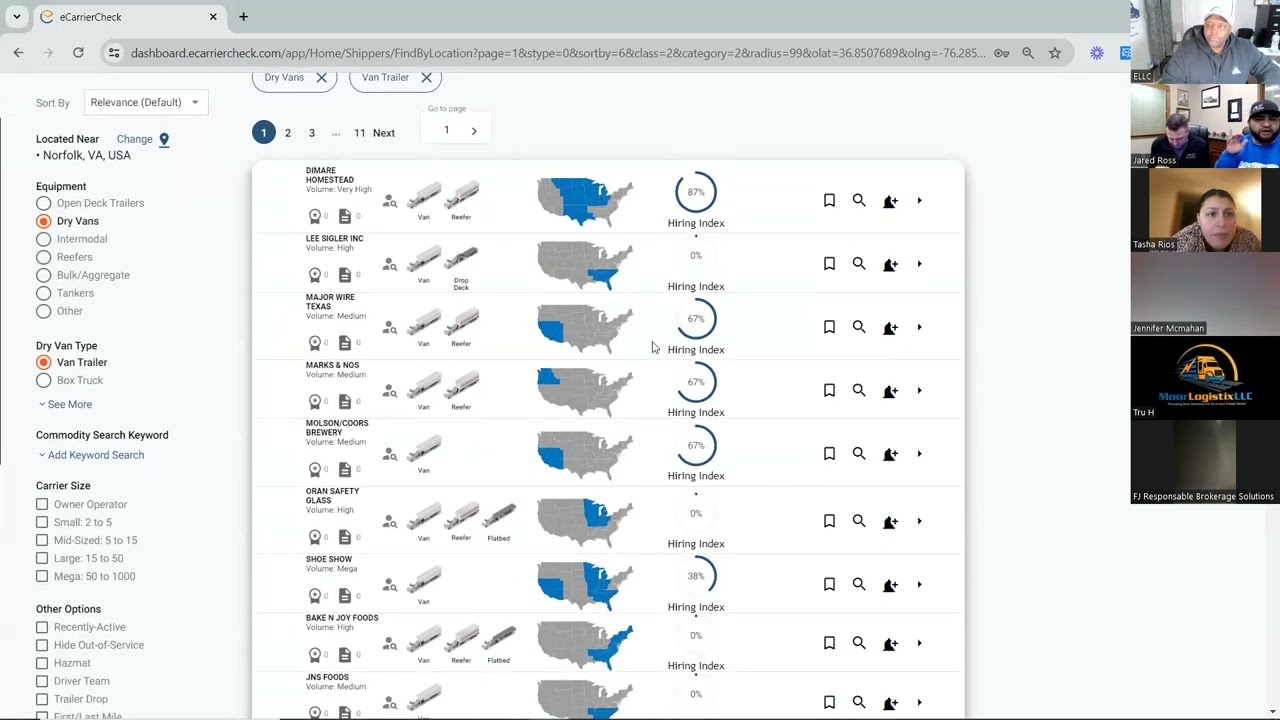The image size is (1280, 720).
Task: Bookmark BAKE N JOY FOODS shipper
Action: 829,643
